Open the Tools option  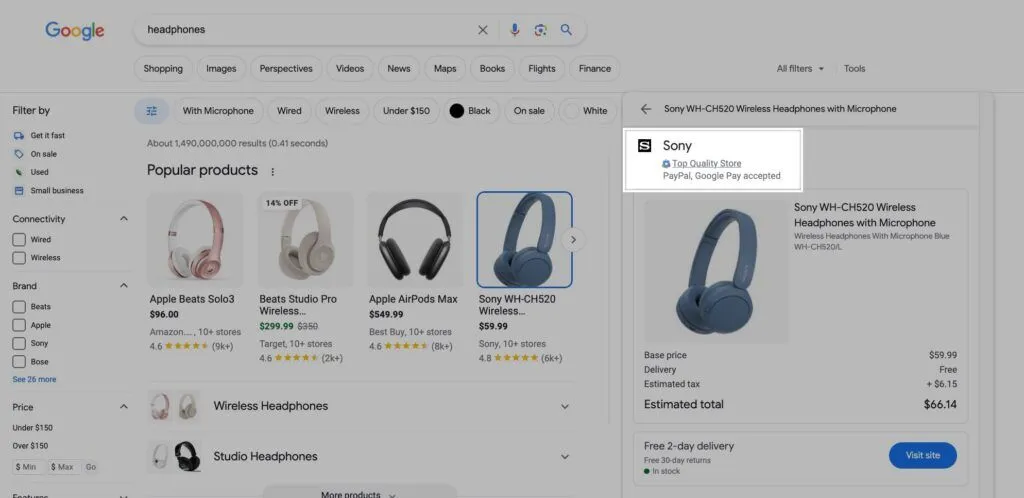[x=854, y=69]
